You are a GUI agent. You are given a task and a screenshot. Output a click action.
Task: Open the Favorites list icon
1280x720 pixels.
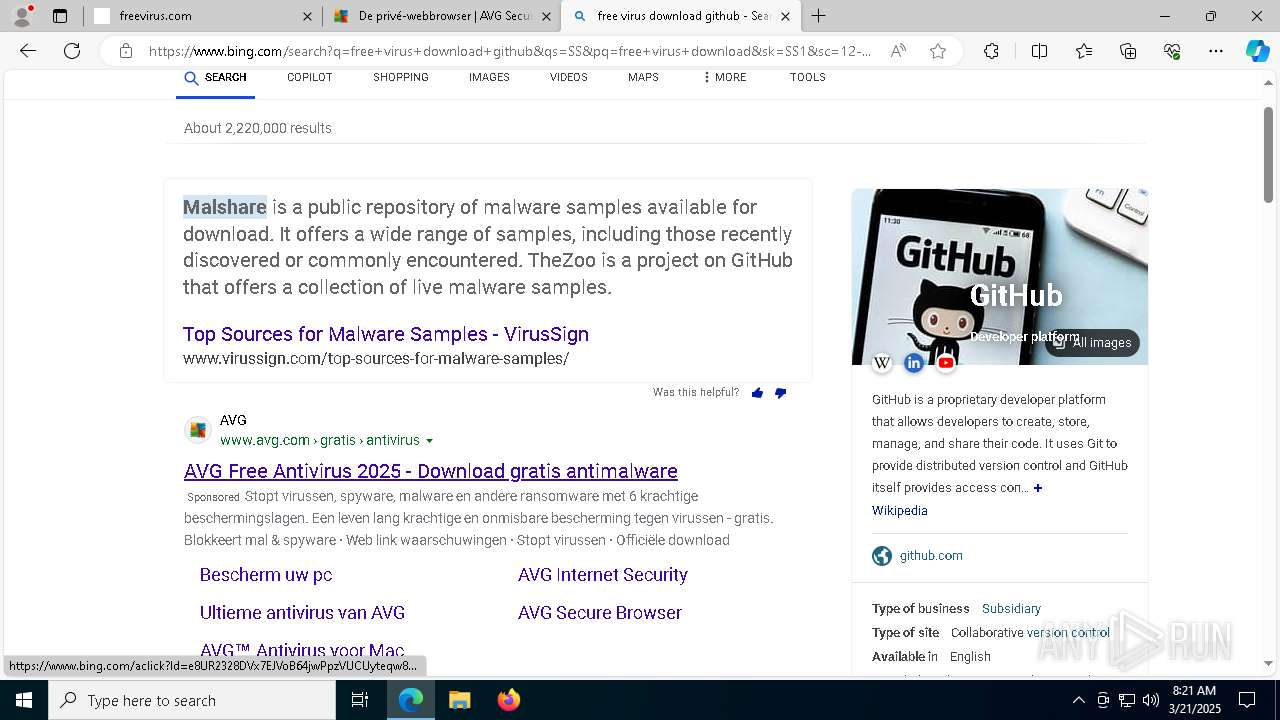1084,51
